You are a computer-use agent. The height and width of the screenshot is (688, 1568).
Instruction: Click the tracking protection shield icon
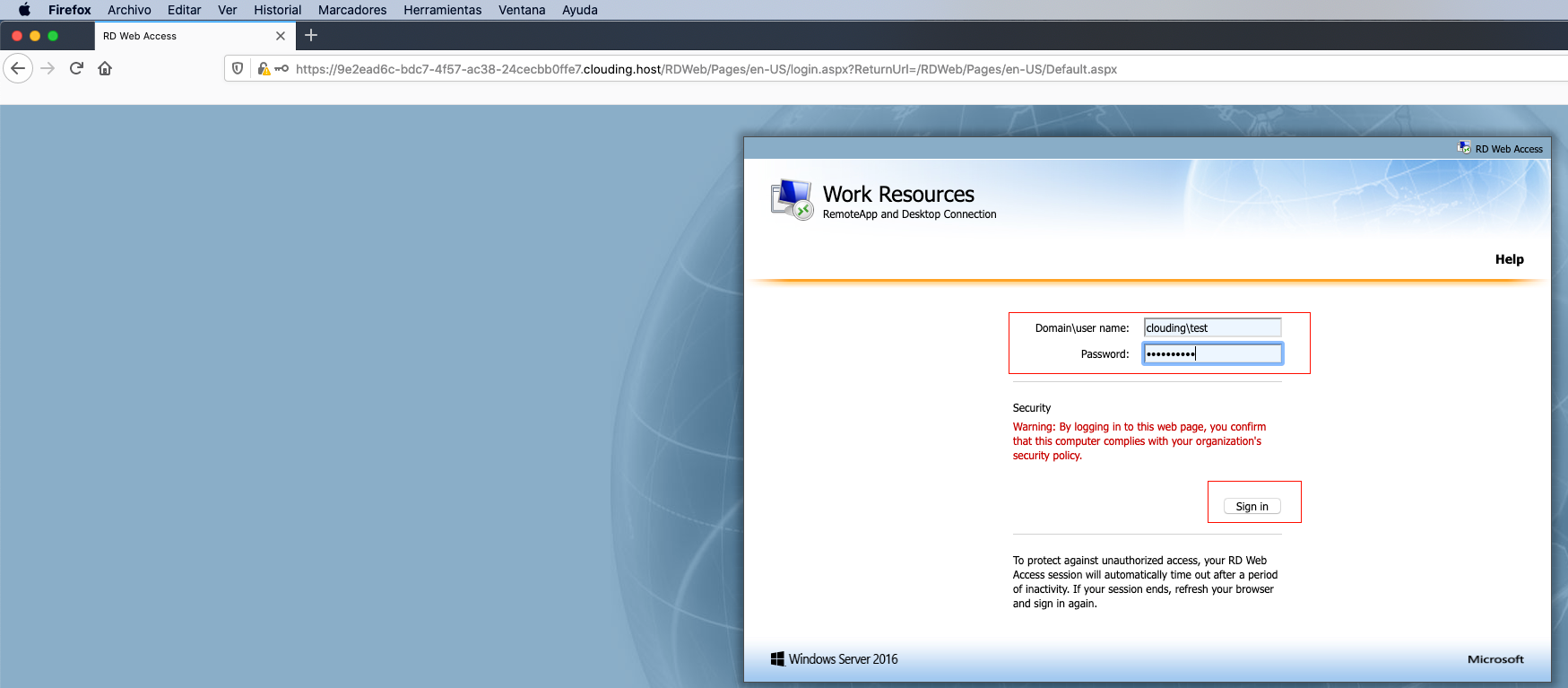pyautogui.click(x=238, y=68)
